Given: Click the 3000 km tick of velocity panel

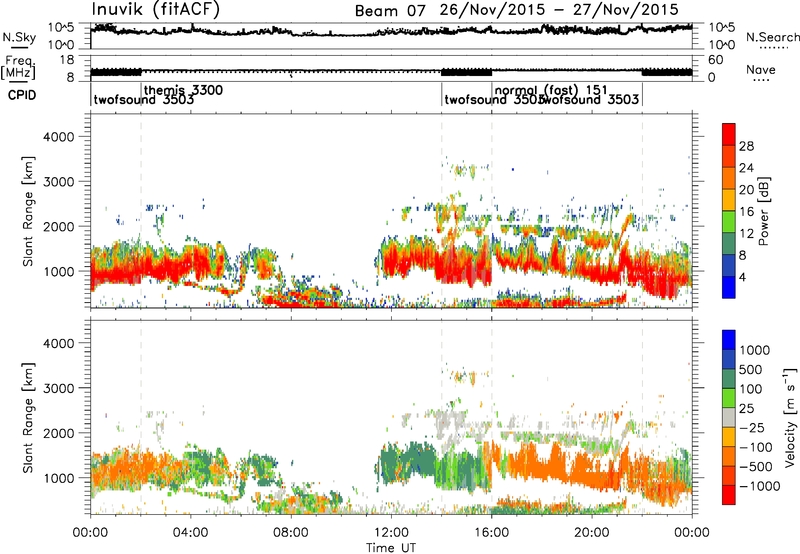Looking at the screenshot, I should click(58, 388).
